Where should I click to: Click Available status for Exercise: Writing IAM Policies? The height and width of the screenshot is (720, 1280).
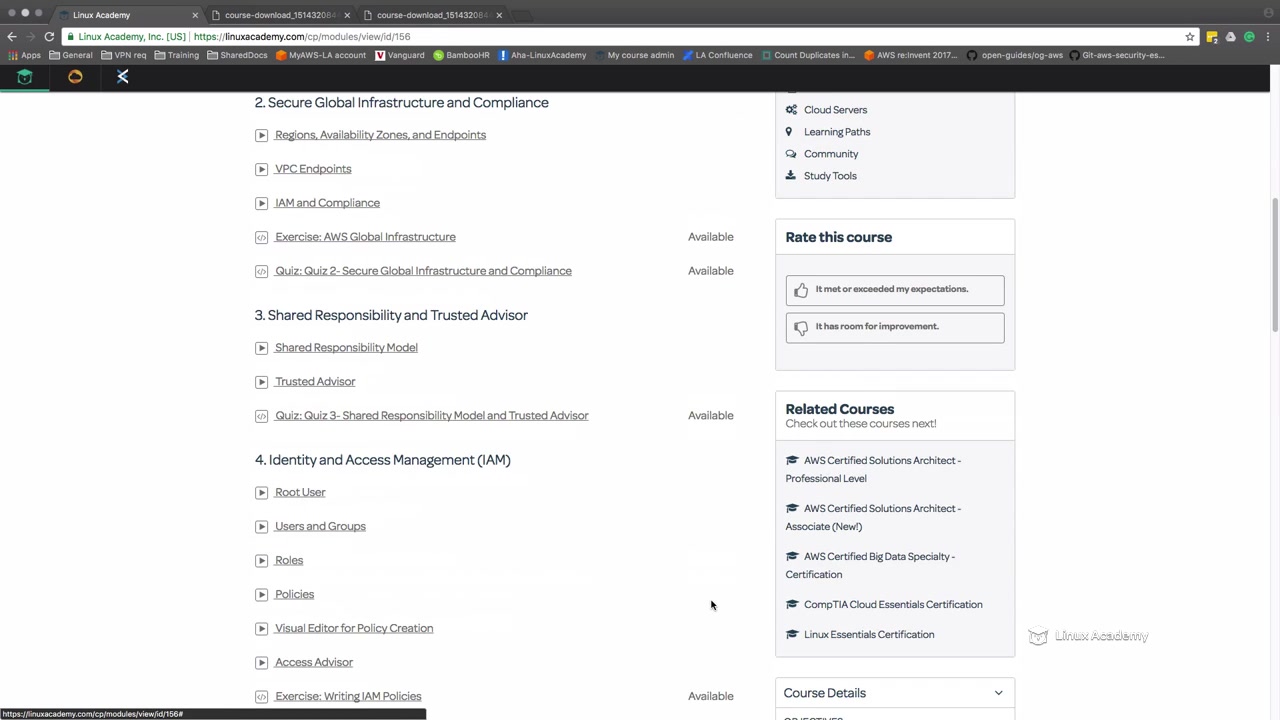click(x=711, y=697)
